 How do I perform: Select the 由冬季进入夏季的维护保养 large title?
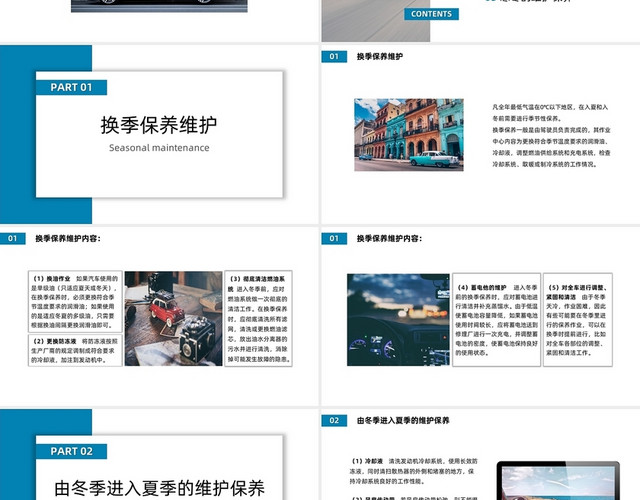click(160, 489)
